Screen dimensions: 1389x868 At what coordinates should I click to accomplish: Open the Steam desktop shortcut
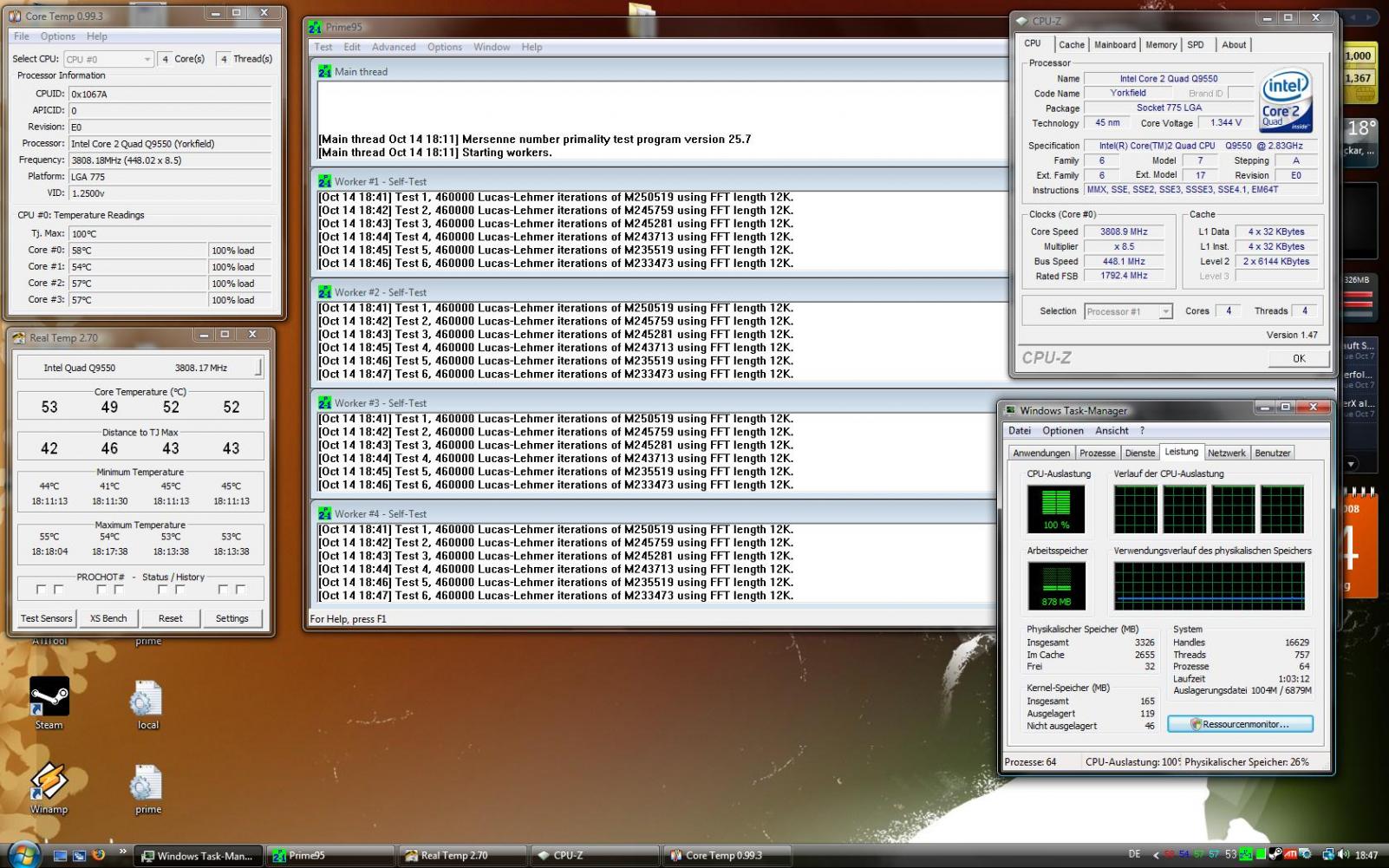point(49,703)
